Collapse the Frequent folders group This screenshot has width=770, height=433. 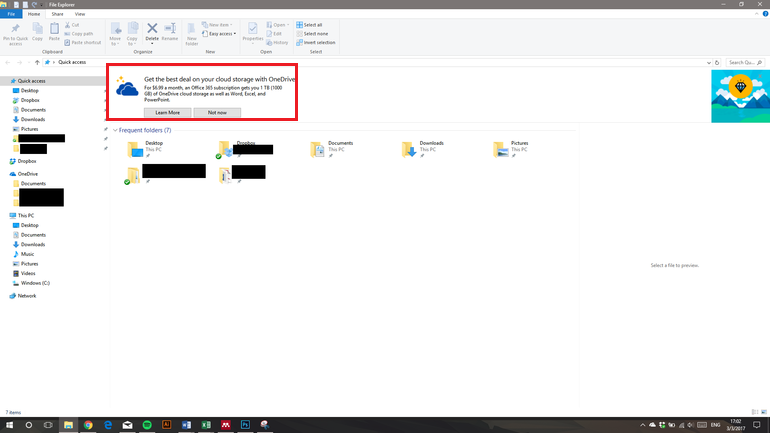point(115,130)
